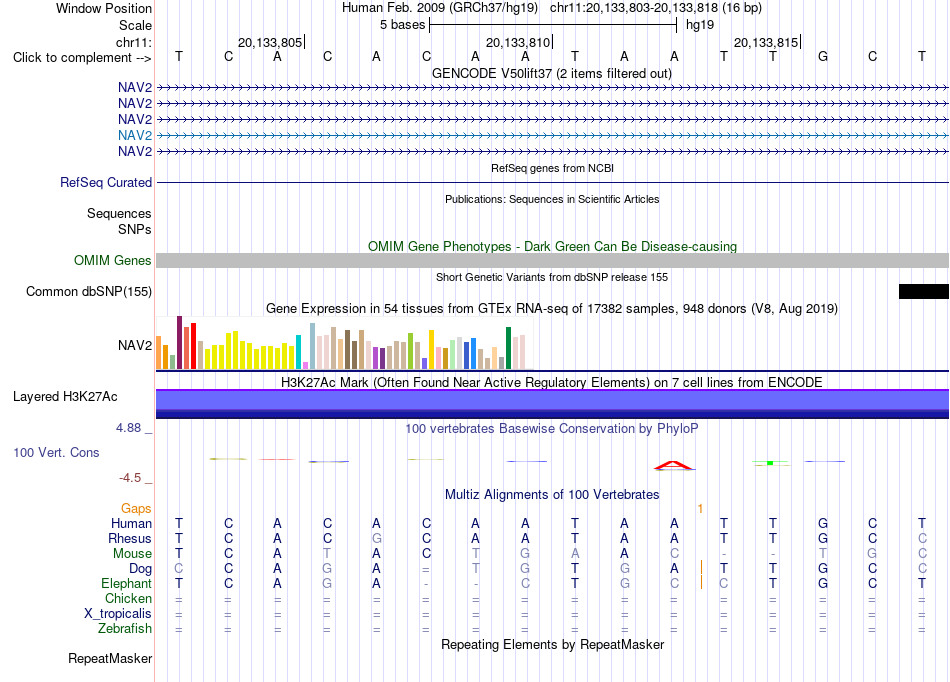This screenshot has height=682, width=950.
Task: Open the RefSeq Curated track label
Action: [x=106, y=182]
